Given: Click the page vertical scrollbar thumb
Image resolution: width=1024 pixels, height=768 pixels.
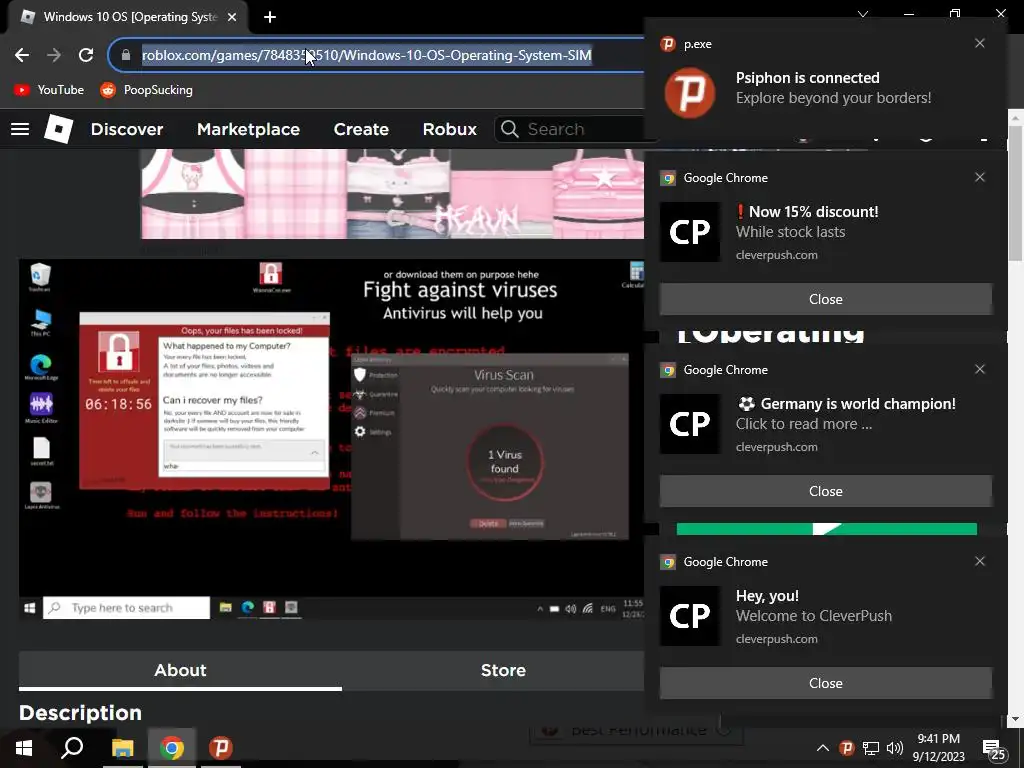Looking at the screenshot, I should pos(1015,193).
